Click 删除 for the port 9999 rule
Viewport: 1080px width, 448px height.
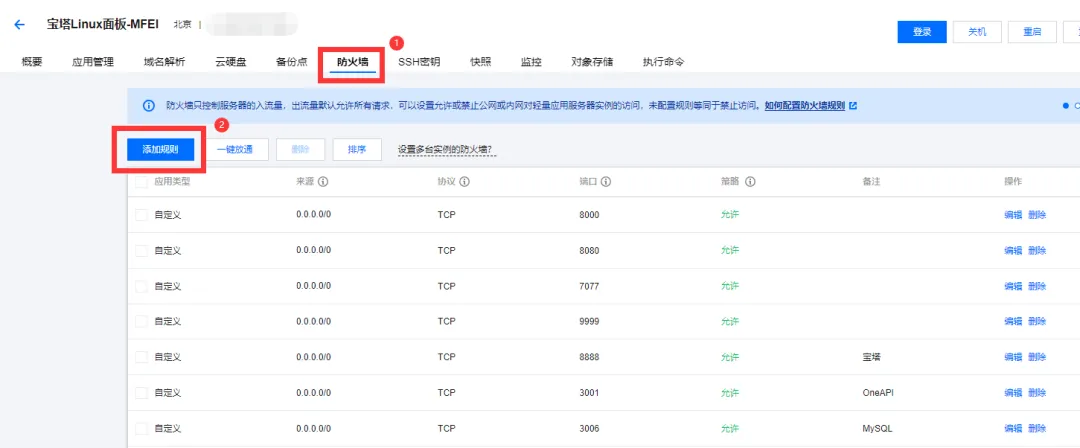[1037, 321]
